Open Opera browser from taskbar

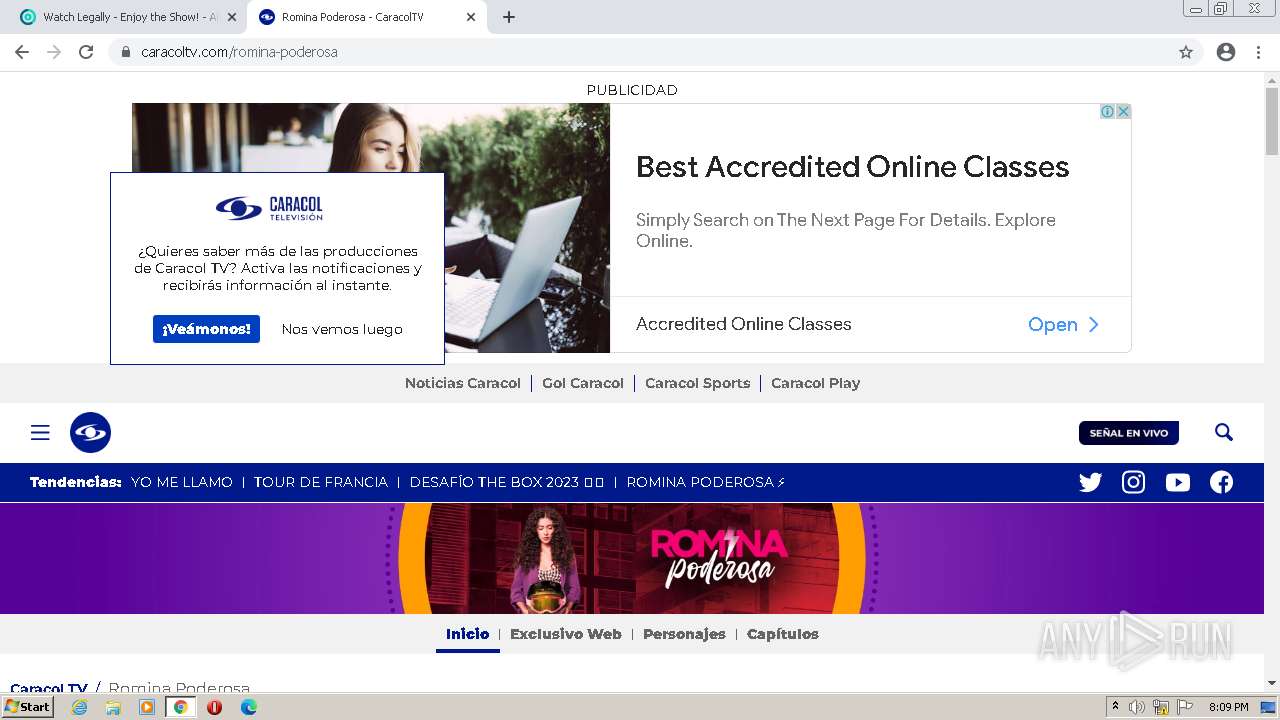coord(214,707)
